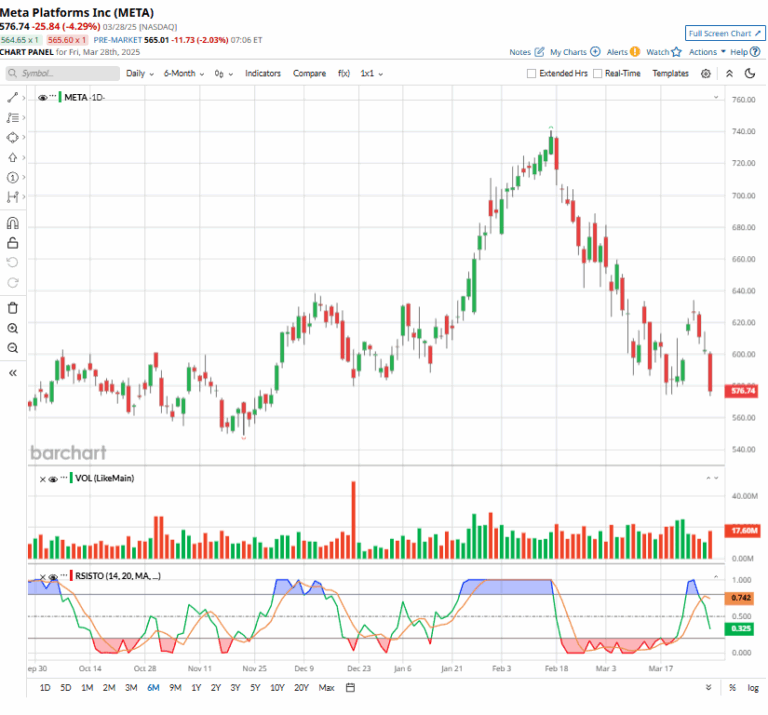Hide the META main plot eye icon
The height and width of the screenshot is (715, 768).
[x=43, y=97]
